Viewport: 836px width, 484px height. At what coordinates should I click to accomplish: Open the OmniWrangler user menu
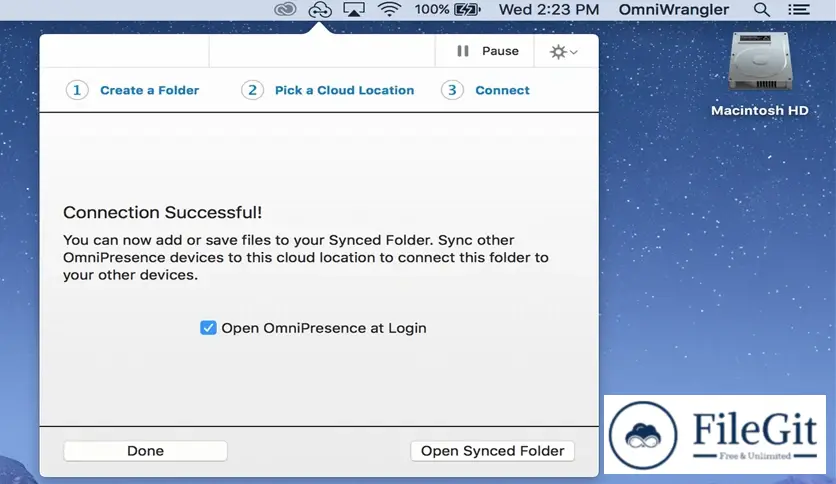[x=673, y=10]
